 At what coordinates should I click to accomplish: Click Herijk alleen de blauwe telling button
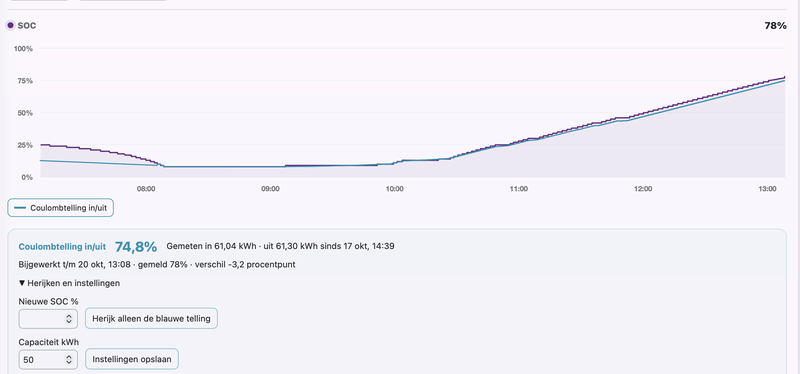click(151, 318)
